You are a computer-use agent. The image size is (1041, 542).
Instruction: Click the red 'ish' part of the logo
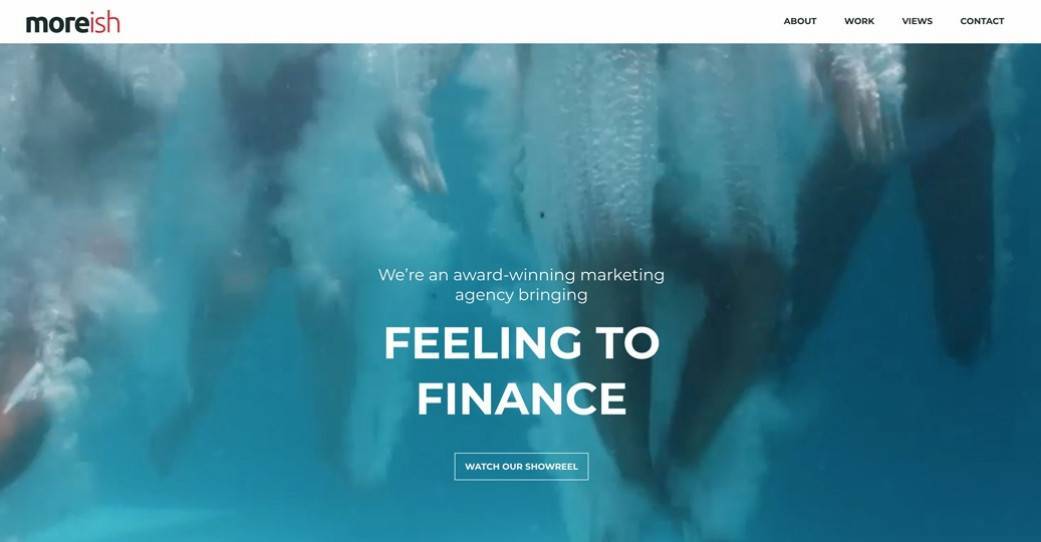[x=105, y=23]
